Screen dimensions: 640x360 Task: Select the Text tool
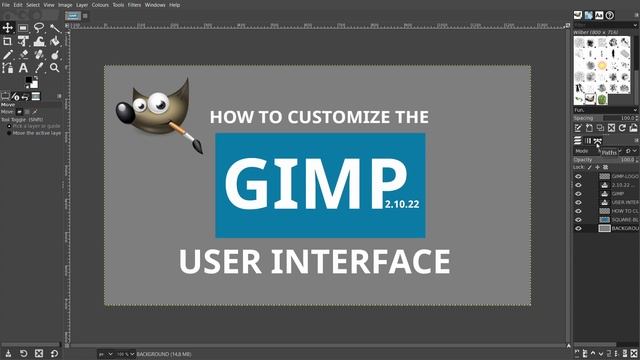click(23, 68)
